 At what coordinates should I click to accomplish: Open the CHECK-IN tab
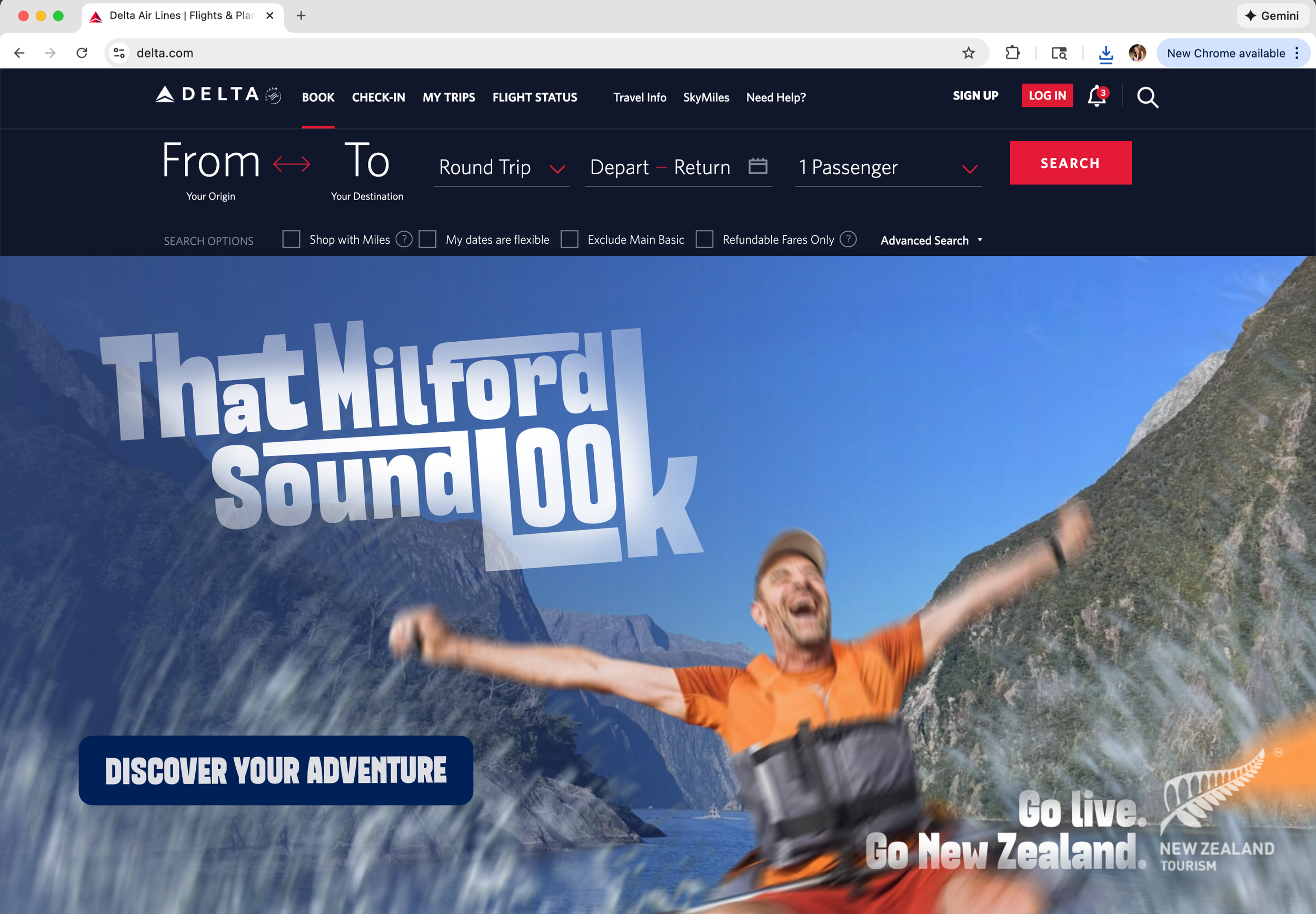pos(378,97)
